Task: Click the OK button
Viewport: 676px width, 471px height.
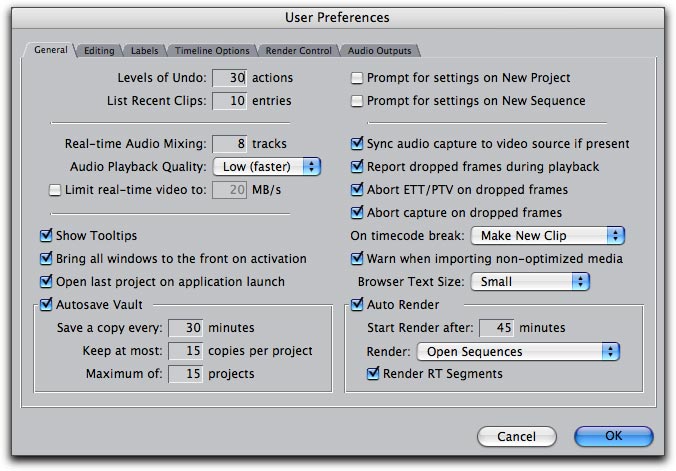Action: (613, 435)
